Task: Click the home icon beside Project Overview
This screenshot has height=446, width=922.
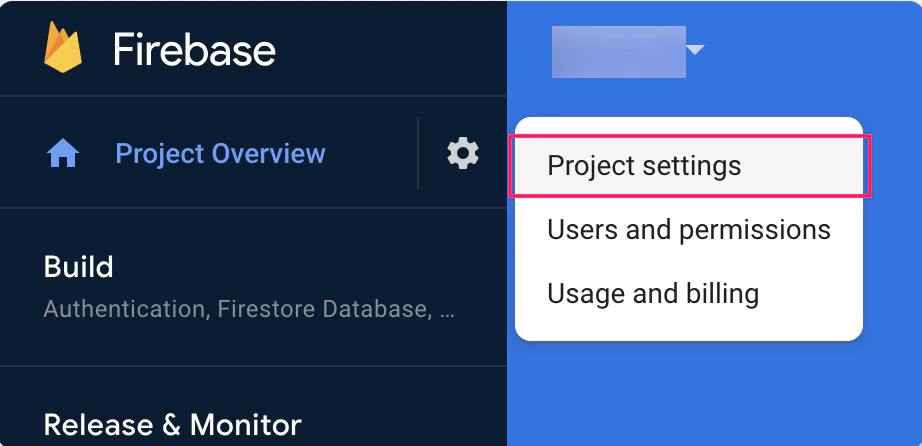Action: click(63, 154)
